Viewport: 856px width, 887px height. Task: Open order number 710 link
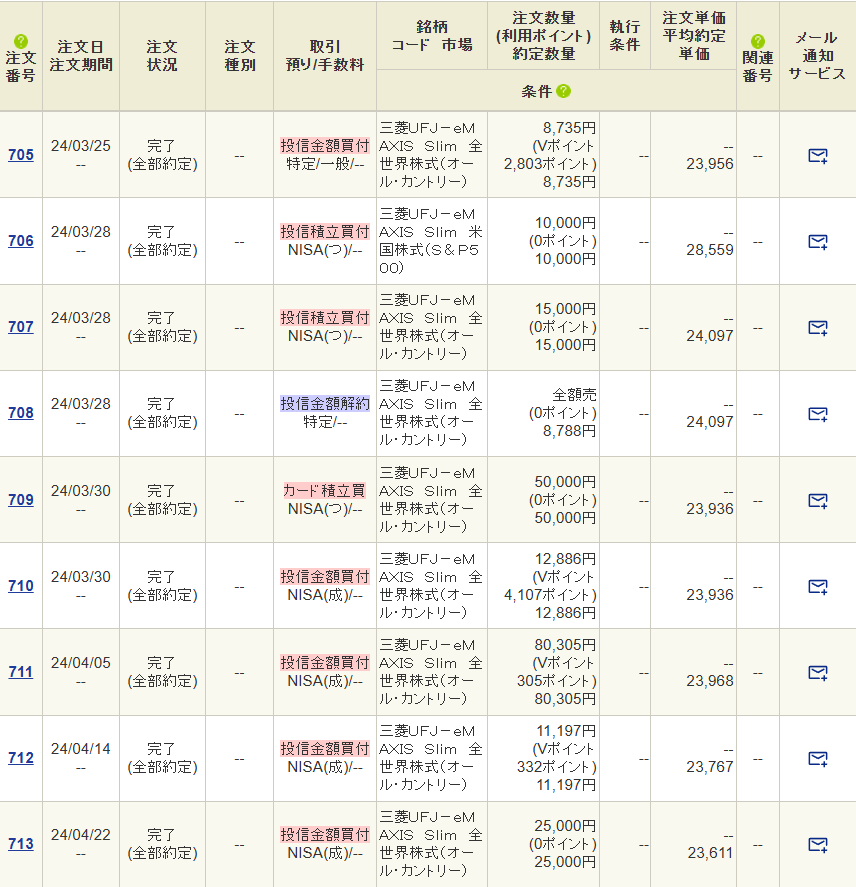[21, 585]
